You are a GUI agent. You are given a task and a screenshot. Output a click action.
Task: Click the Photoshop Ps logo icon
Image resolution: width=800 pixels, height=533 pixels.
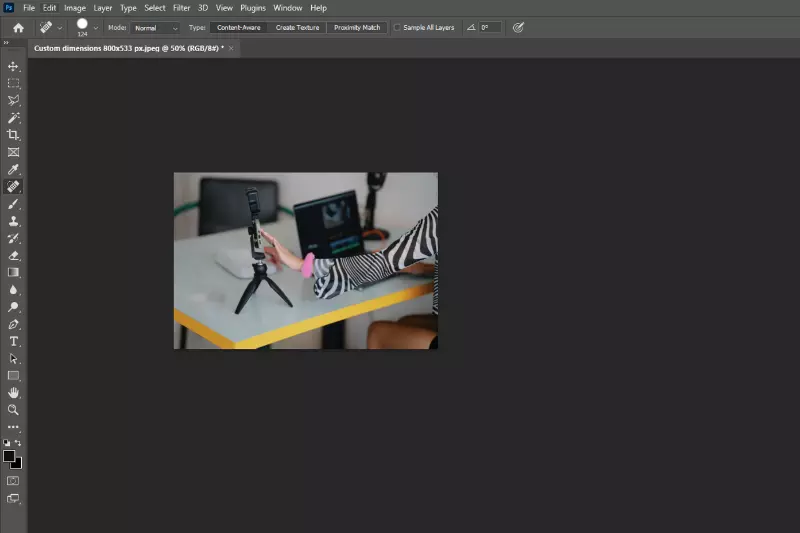(x=9, y=8)
